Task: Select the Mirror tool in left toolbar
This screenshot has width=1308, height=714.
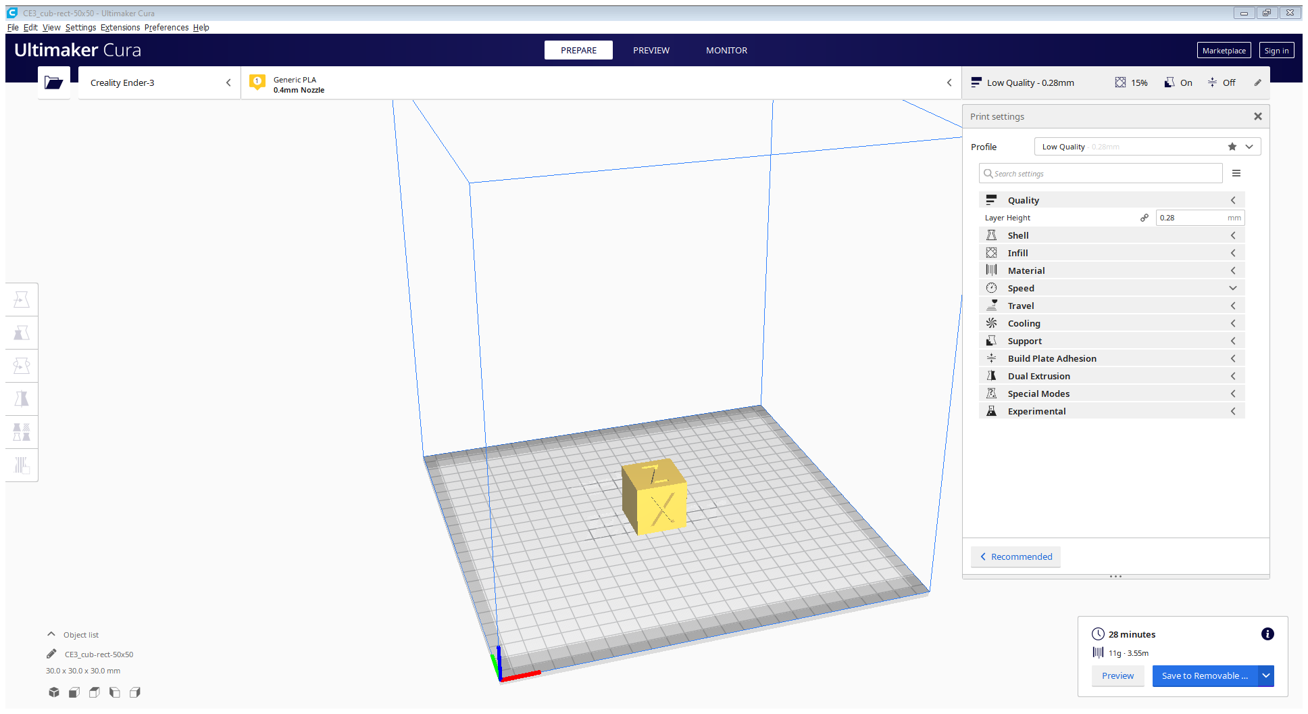Action: (x=21, y=399)
